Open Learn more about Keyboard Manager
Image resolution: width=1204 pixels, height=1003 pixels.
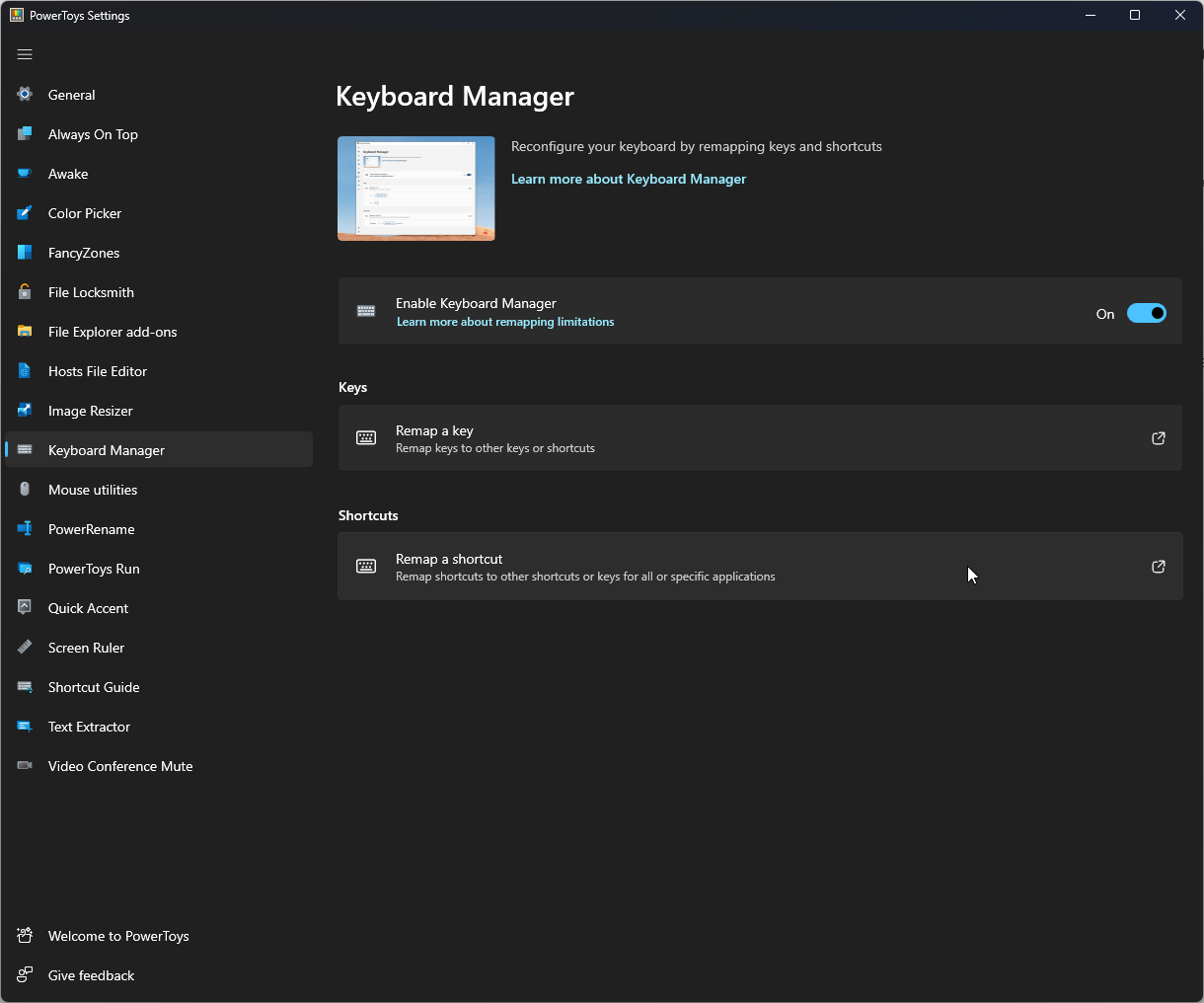click(x=629, y=179)
